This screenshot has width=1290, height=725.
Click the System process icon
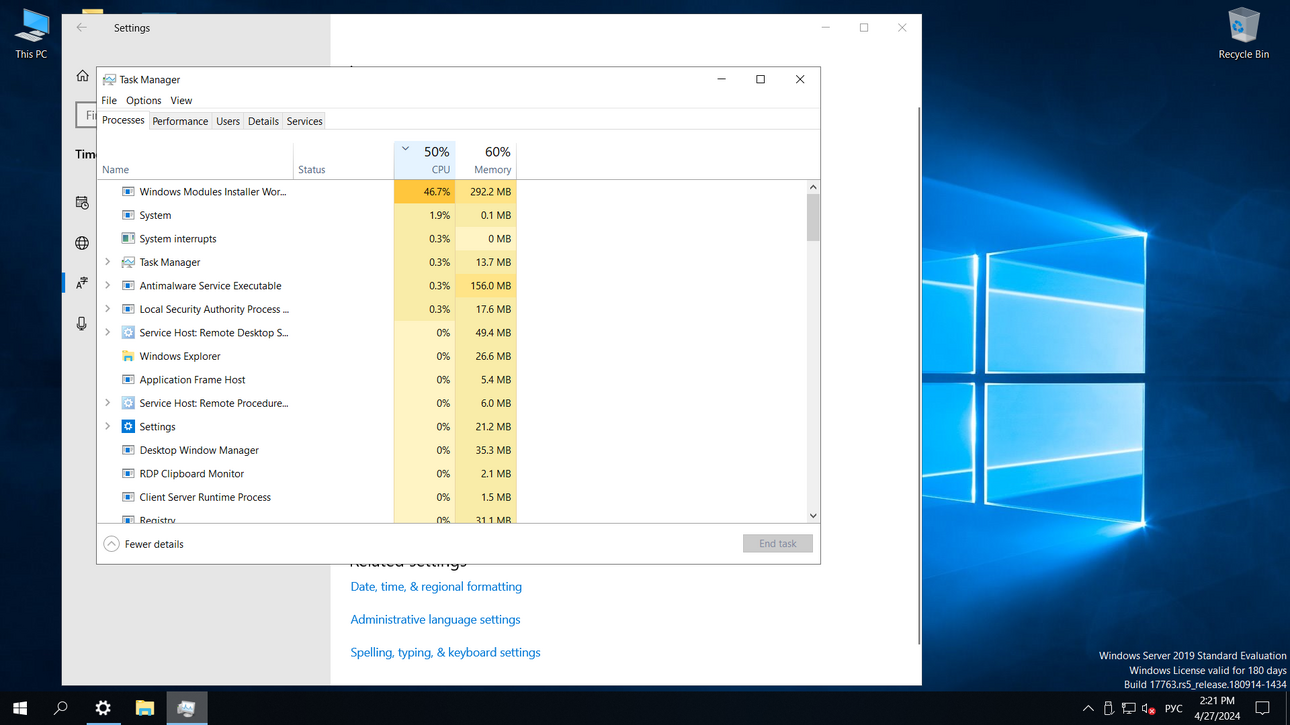pyautogui.click(x=128, y=215)
